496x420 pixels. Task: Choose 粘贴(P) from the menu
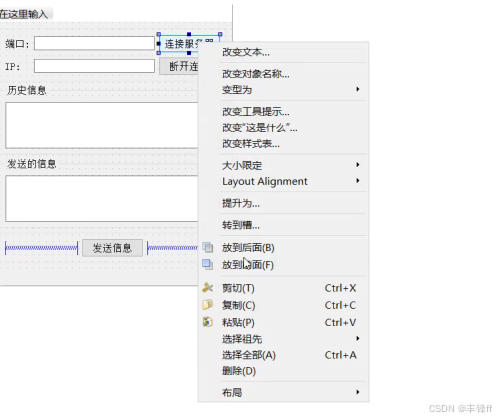284,323
